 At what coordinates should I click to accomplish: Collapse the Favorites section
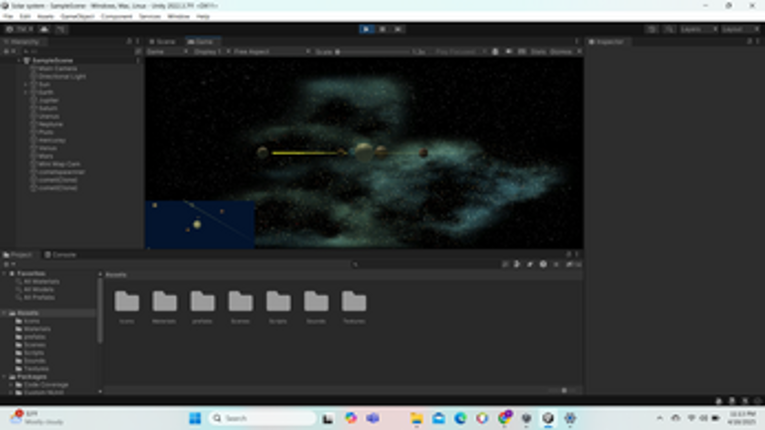(x=5, y=274)
